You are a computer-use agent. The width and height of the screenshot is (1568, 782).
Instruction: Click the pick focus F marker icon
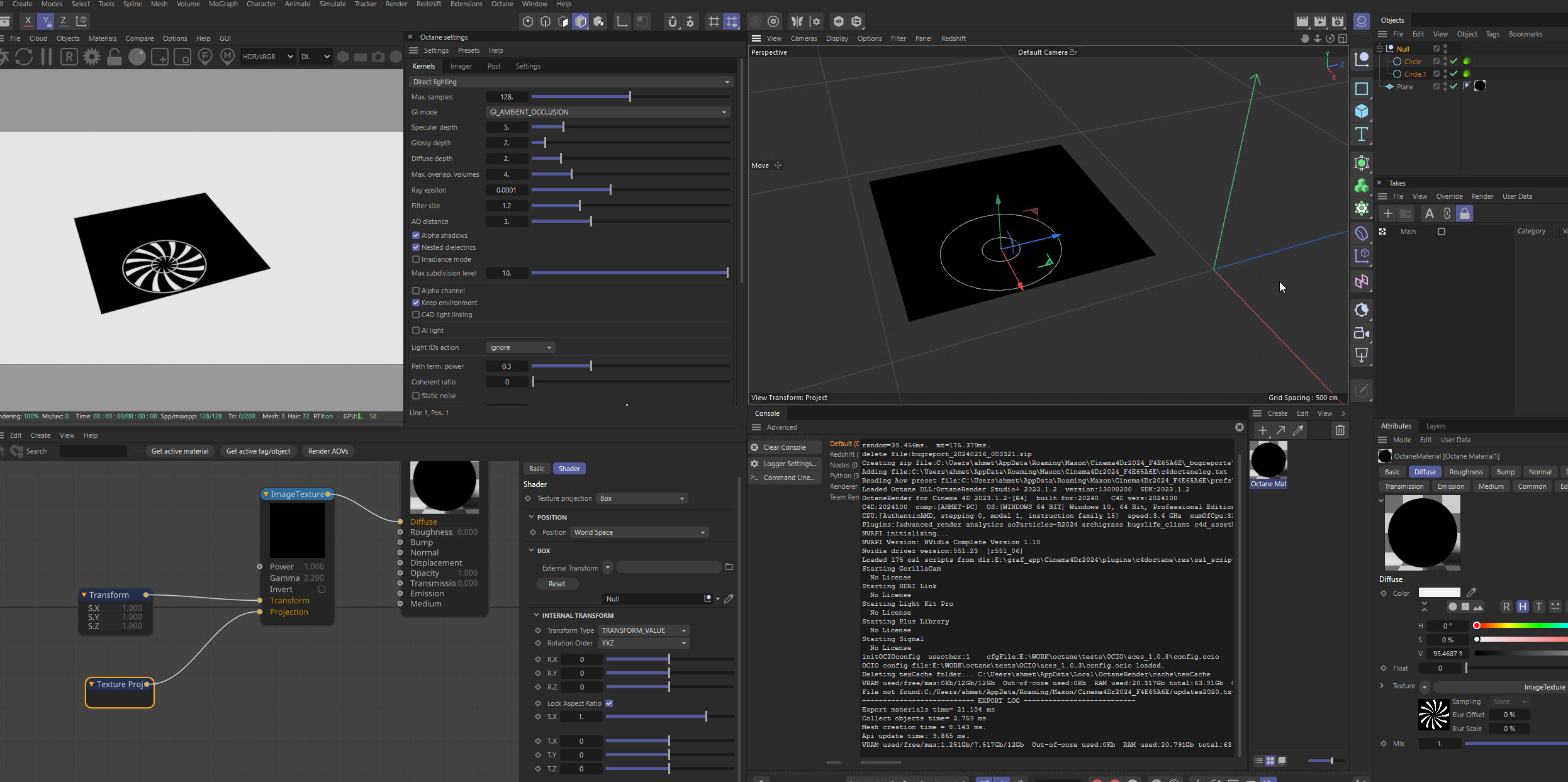click(205, 57)
